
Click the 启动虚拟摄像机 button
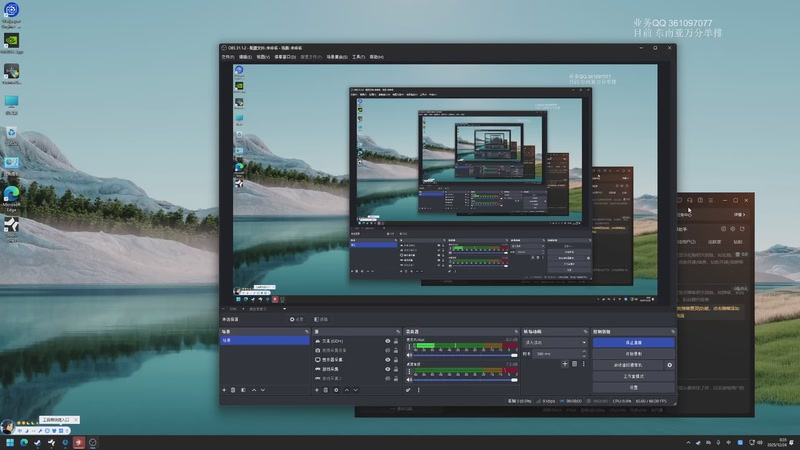[628, 365]
